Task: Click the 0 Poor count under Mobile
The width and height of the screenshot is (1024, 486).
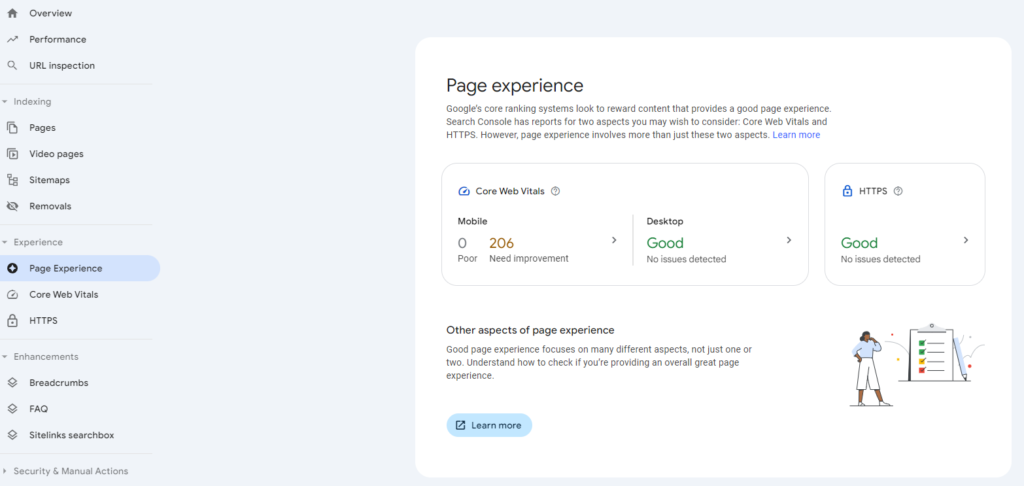Action: point(462,243)
